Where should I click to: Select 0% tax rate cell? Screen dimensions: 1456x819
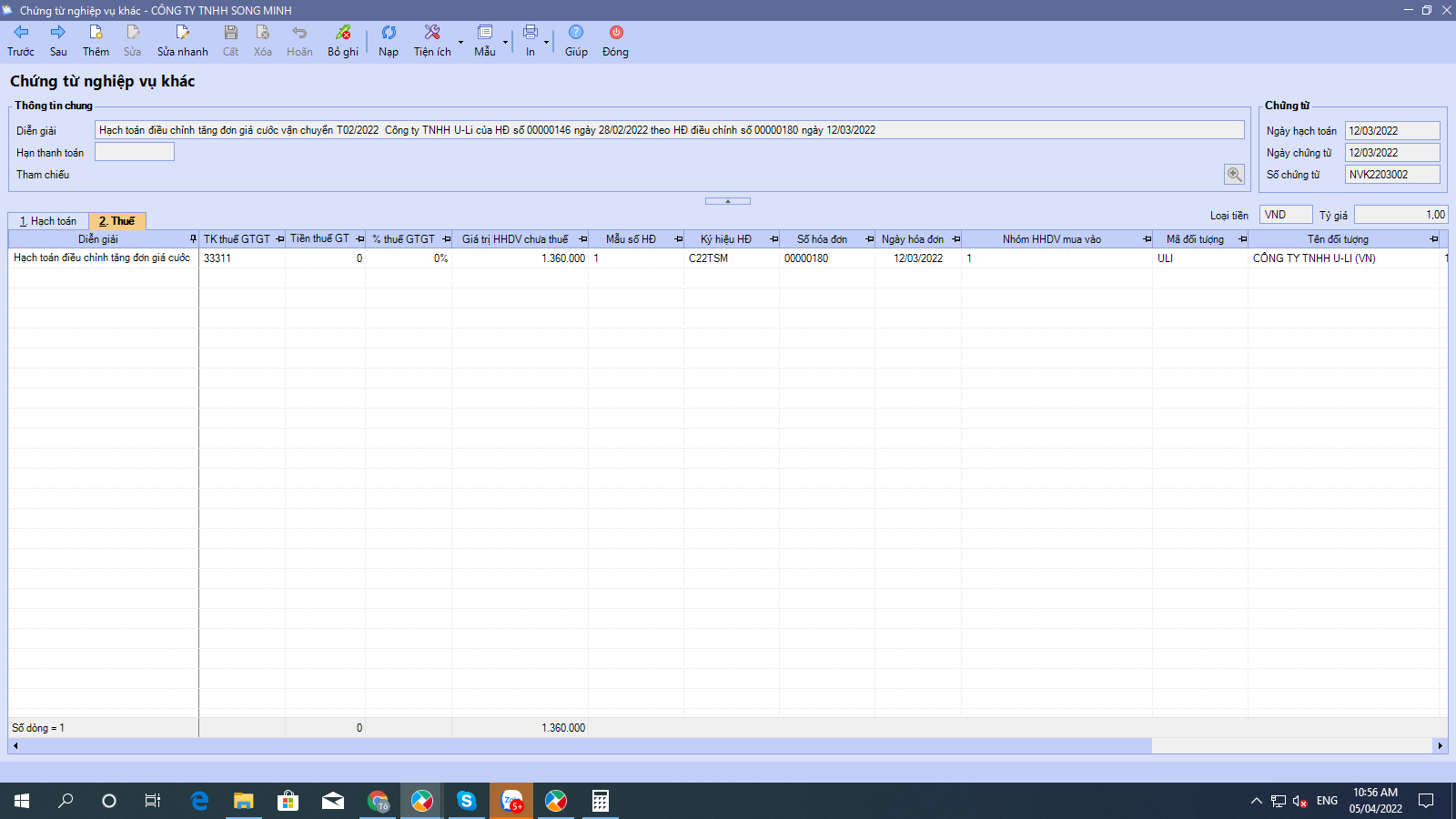[x=409, y=258]
